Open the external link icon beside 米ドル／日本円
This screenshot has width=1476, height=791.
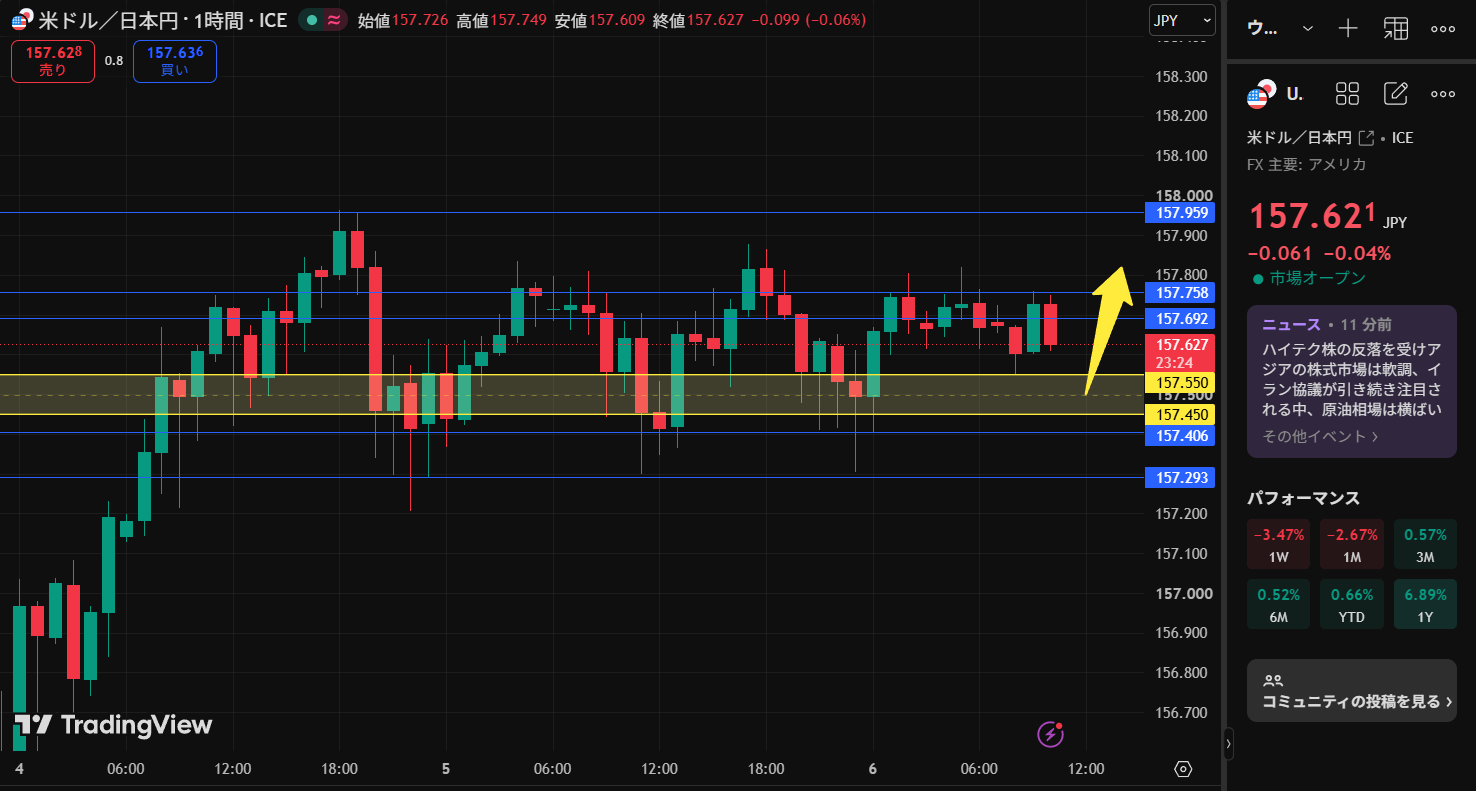(x=1366, y=138)
